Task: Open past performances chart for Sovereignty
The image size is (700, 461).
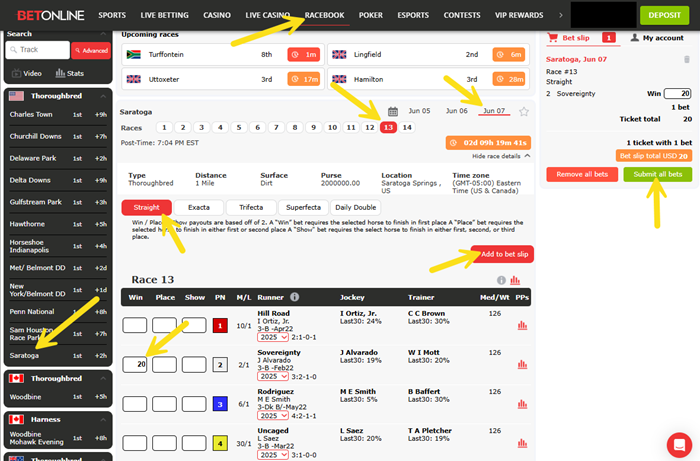Action: click(522, 365)
